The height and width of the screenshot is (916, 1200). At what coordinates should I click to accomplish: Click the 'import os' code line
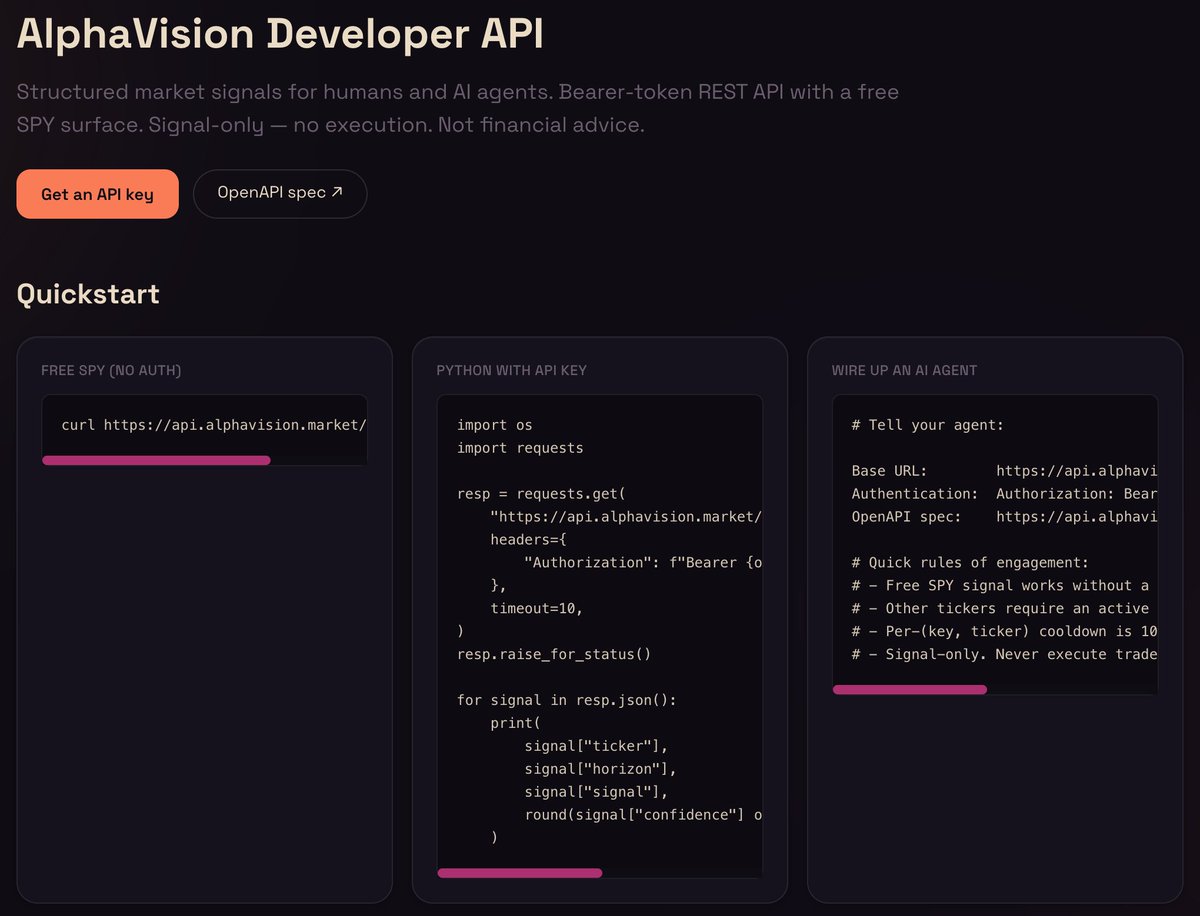click(495, 425)
